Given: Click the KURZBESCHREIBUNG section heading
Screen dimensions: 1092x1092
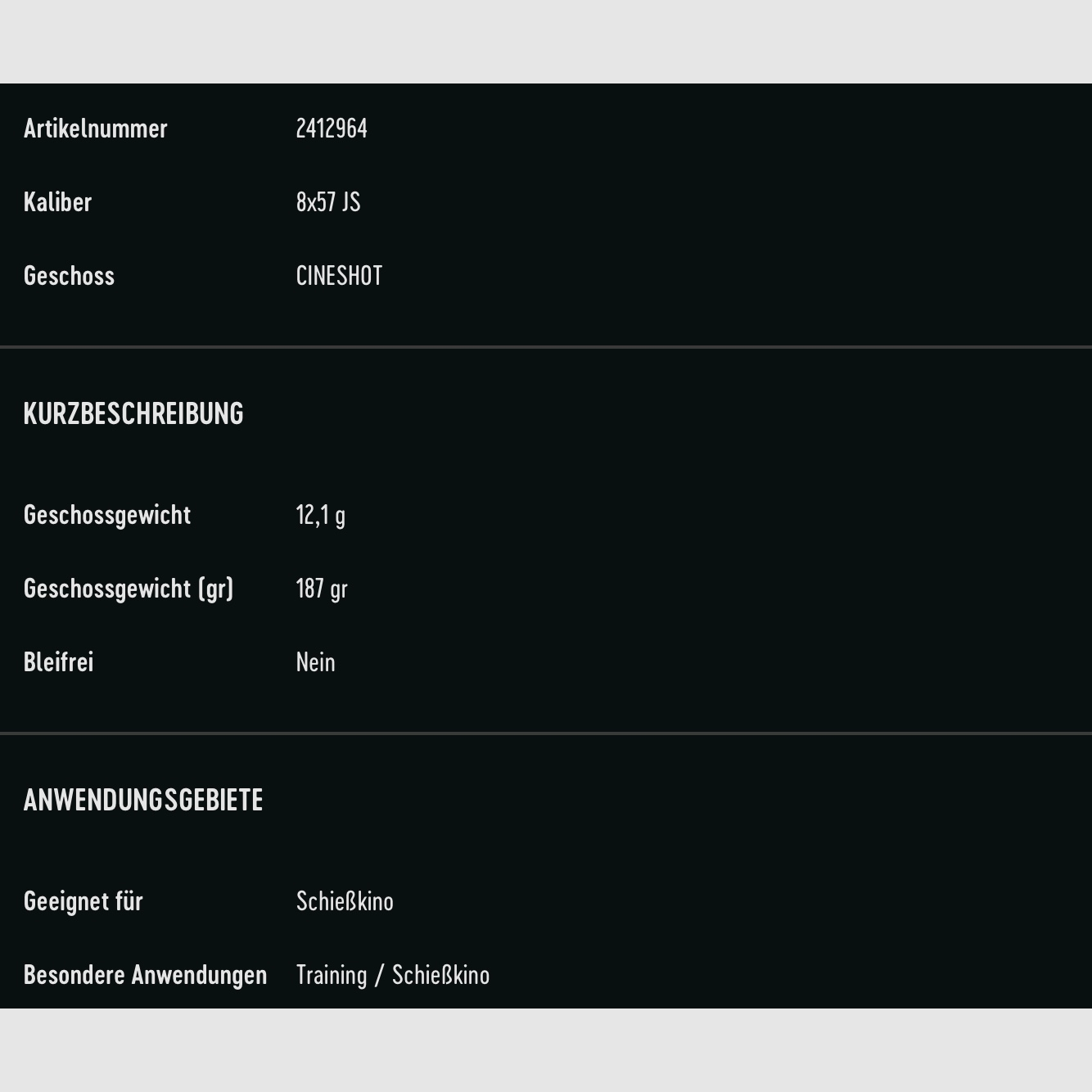Looking at the screenshot, I should click(x=133, y=413).
